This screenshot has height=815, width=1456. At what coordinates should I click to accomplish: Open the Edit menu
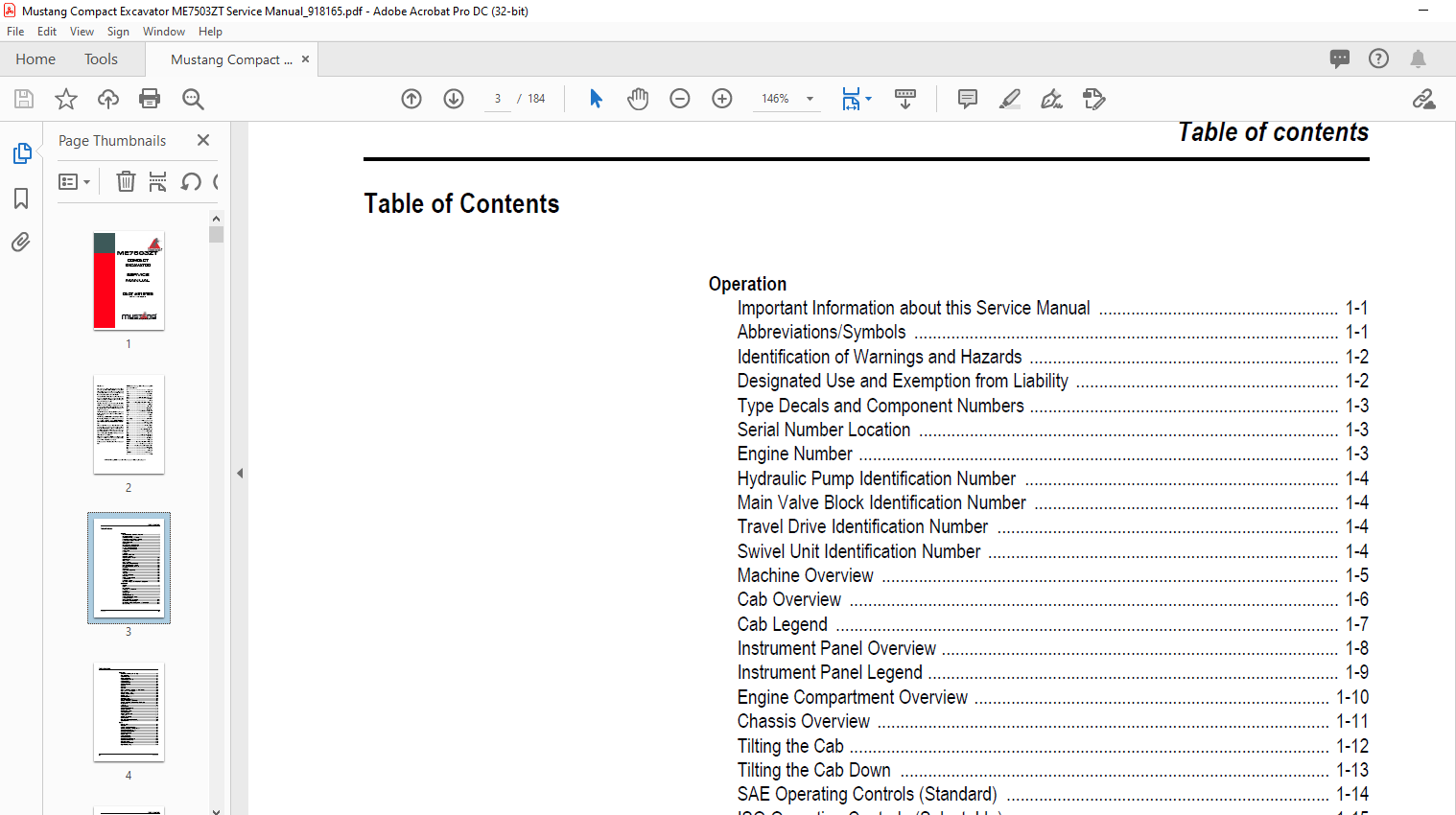tap(47, 32)
